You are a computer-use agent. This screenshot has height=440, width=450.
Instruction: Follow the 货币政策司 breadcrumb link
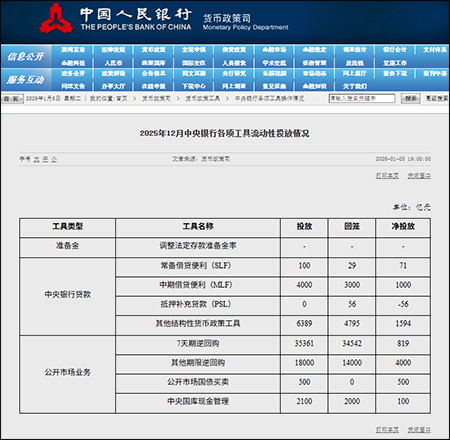click(156, 99)
